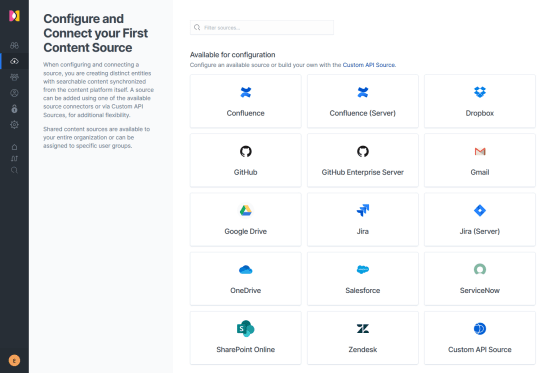Open the Custom API Source card

click(480, 338)
